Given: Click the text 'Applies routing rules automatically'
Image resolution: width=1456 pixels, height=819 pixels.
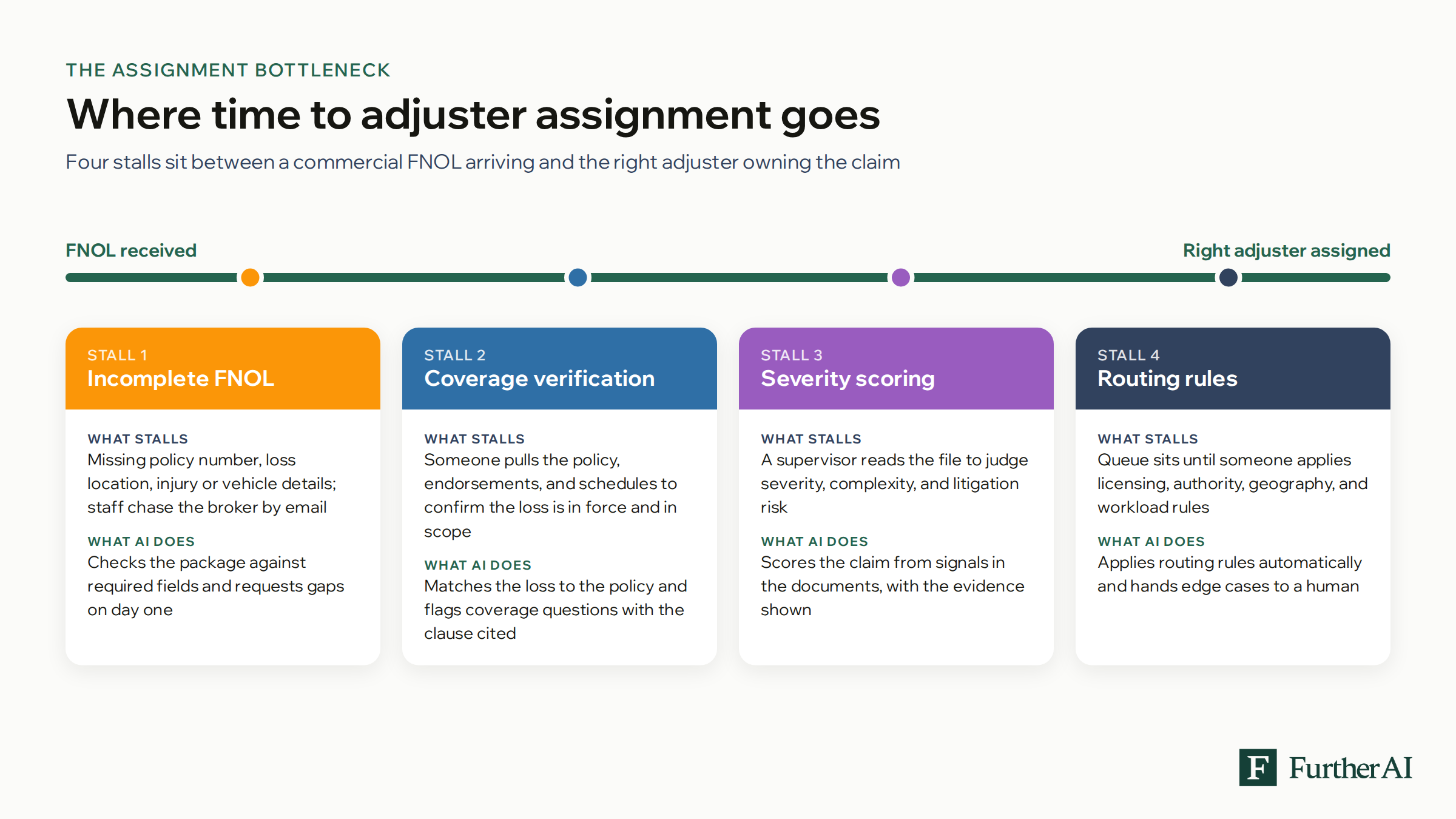Looking at the screenshot, I should pyautogui.click(x=1230, y=574).
